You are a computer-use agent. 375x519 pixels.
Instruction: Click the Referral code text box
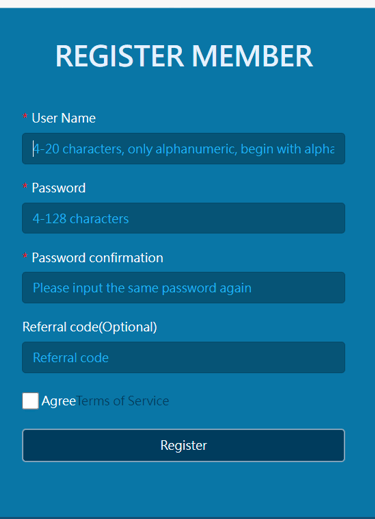tap(183, 357)
